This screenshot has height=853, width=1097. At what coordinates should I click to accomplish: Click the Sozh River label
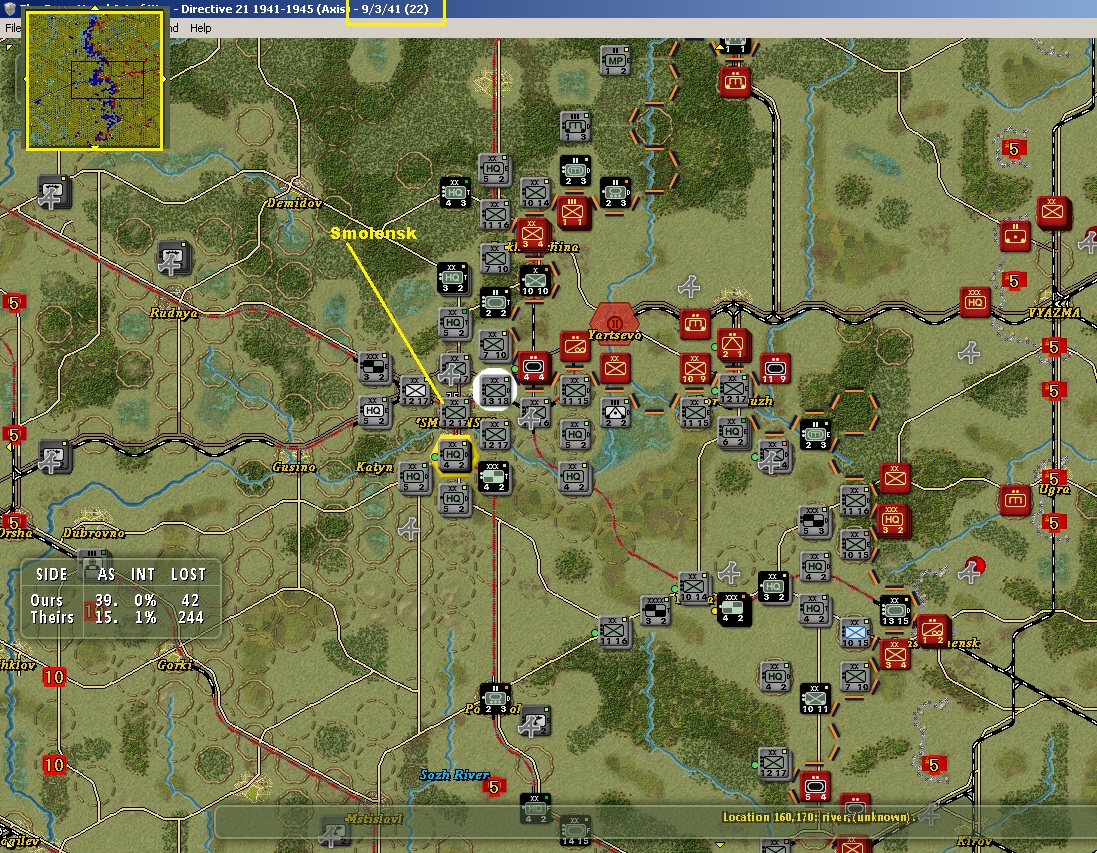coord(454,775)
